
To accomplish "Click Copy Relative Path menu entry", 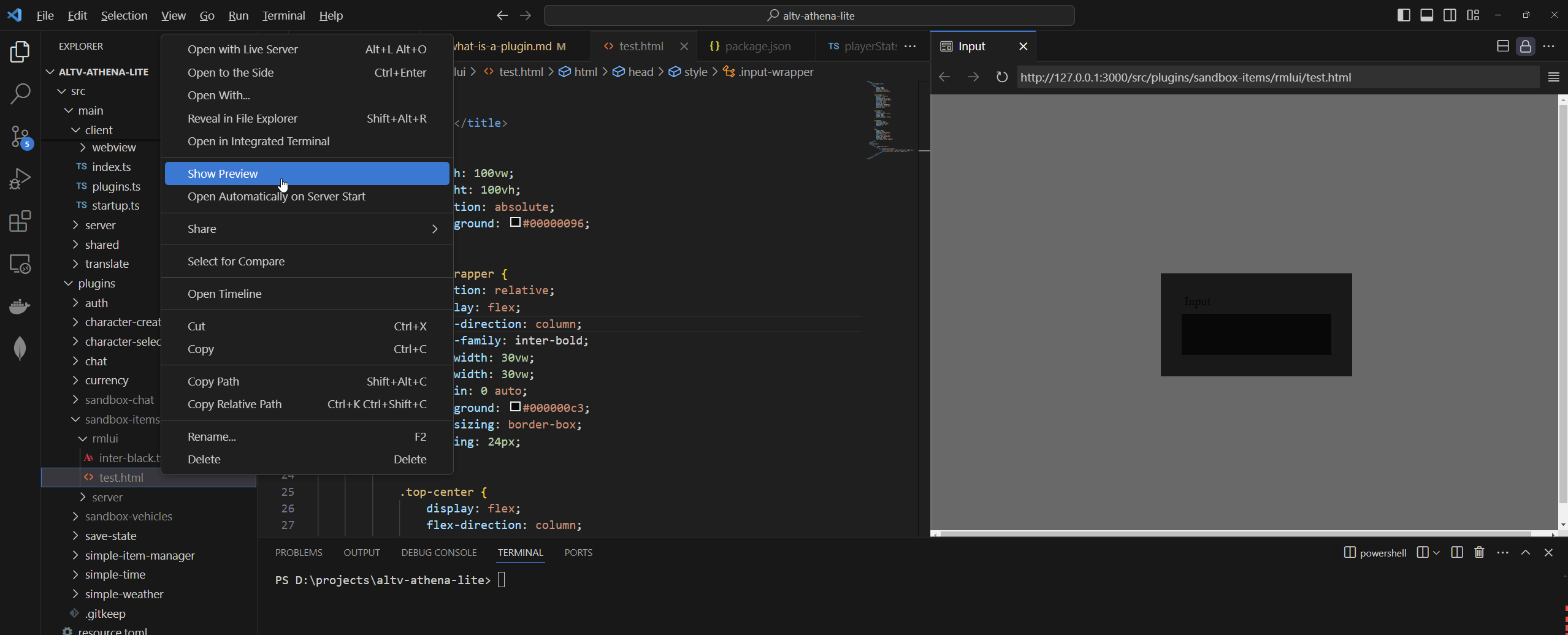I will pos(234,404).
